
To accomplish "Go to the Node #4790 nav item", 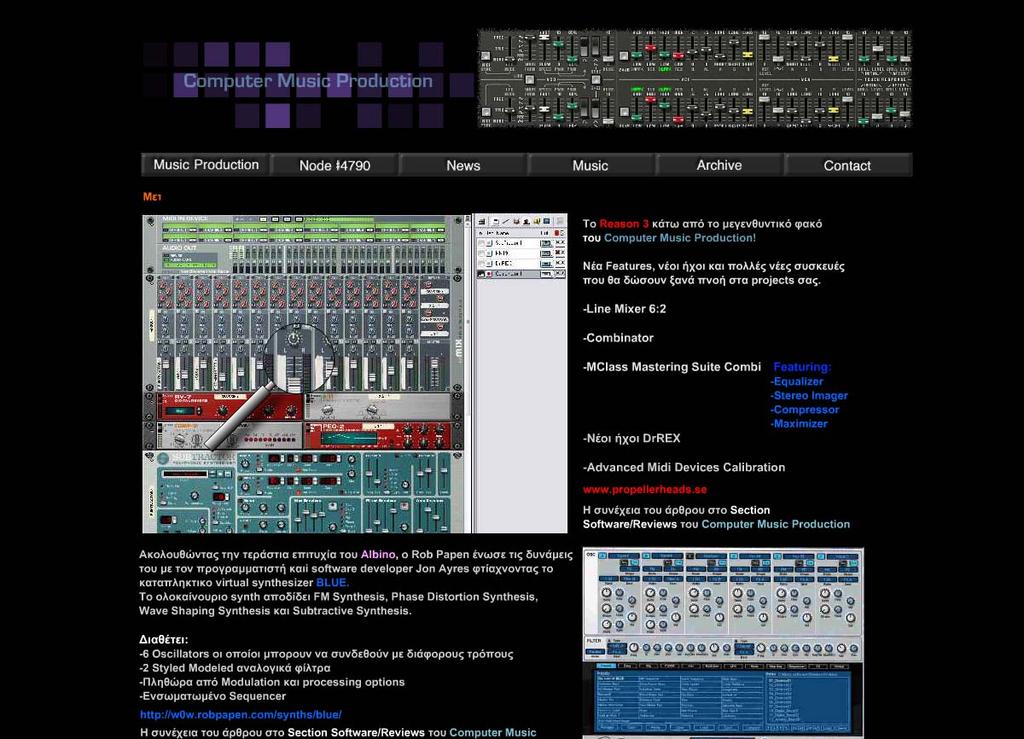I will [x=334, y=166].
